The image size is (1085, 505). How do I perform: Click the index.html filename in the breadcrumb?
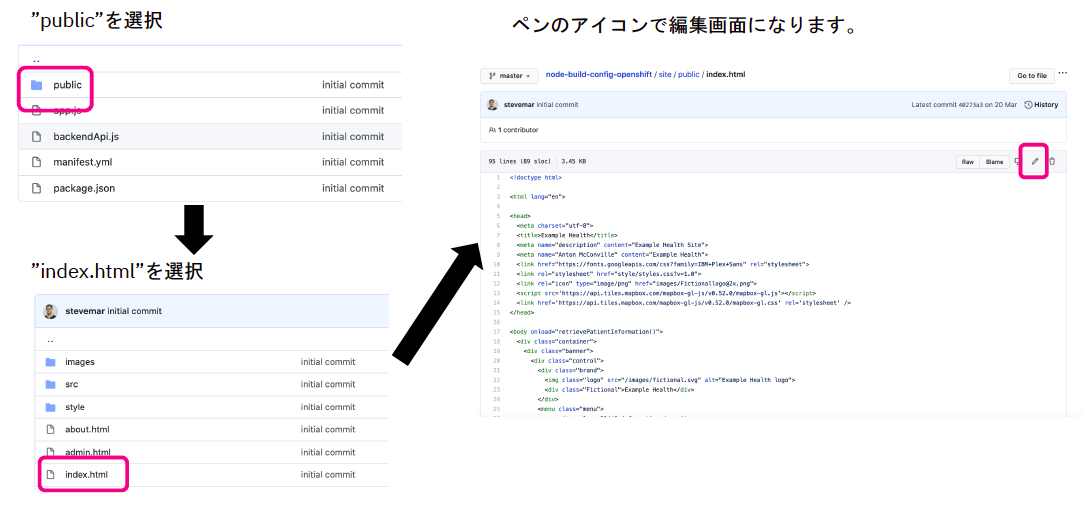(x=725, y=75)
